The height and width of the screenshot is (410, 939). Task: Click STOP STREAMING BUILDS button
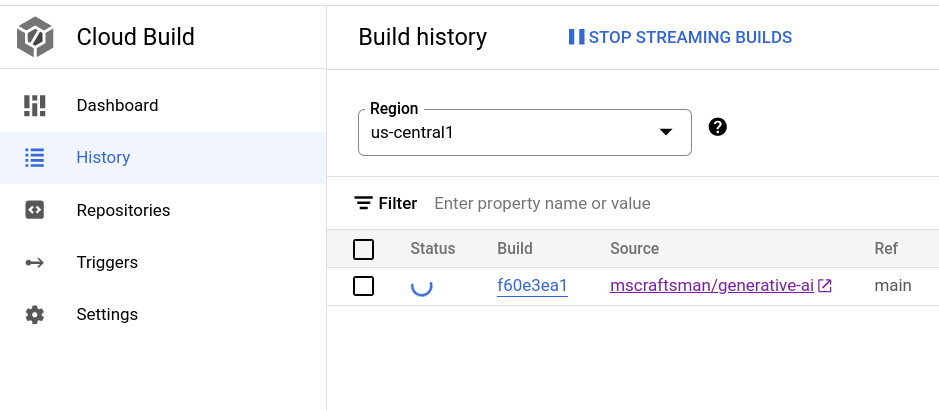680,37
